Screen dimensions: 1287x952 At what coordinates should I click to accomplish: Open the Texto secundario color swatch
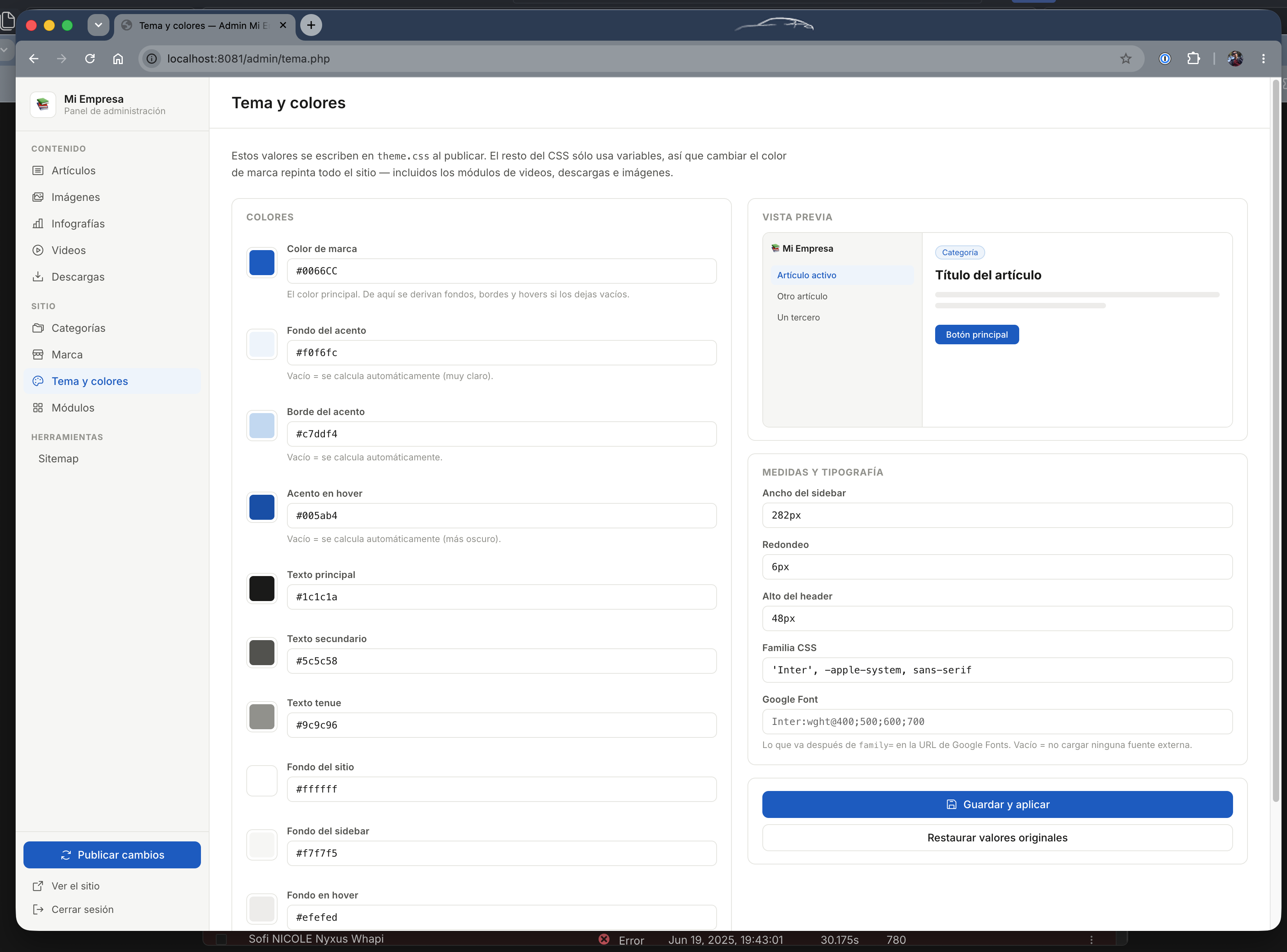point(262,652)
